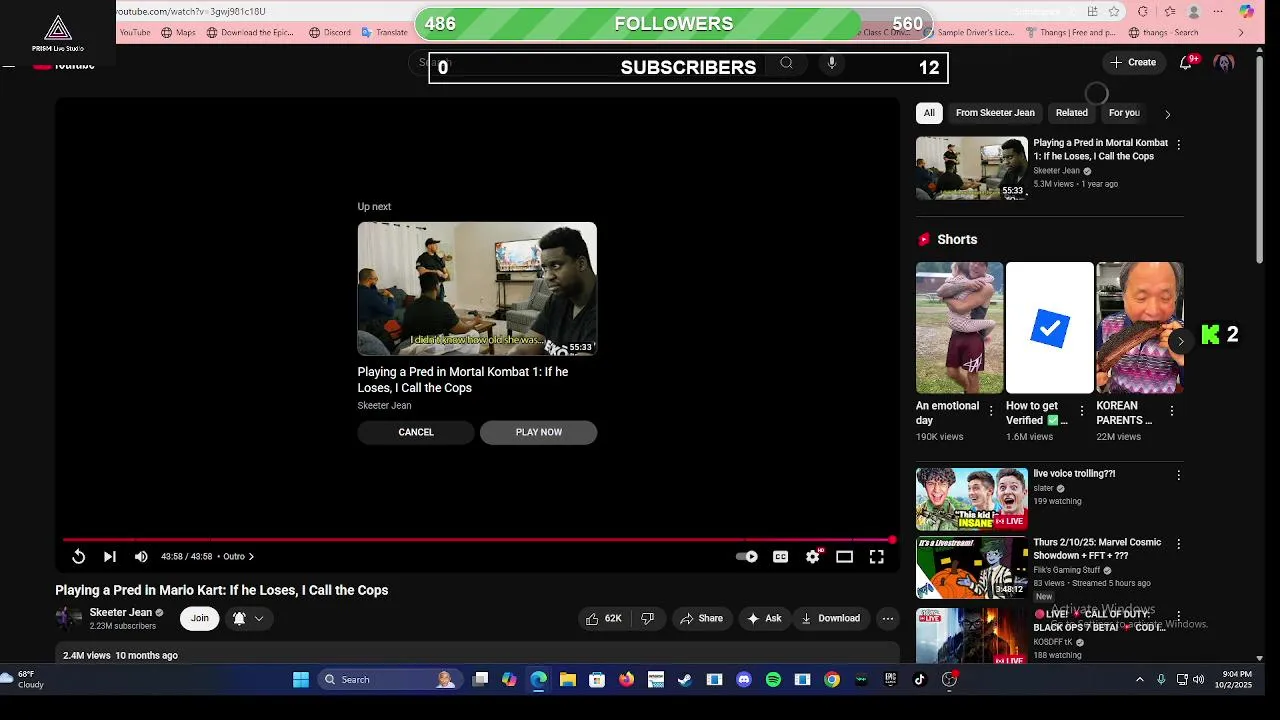Select the For you filter chip
Image resolution: width=1280 pixels, height=720 pixels.
point(1124,113)
